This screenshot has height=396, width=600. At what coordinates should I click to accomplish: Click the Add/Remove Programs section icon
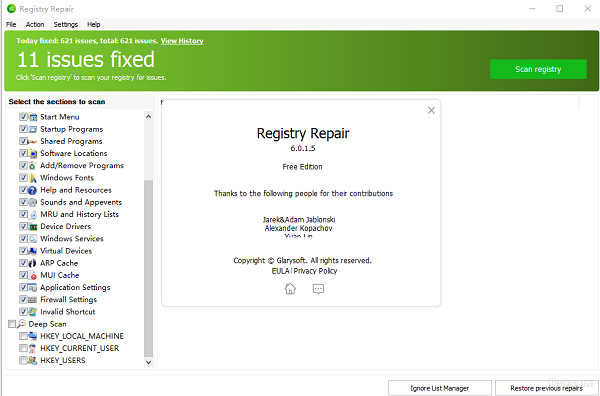point(33,166)
